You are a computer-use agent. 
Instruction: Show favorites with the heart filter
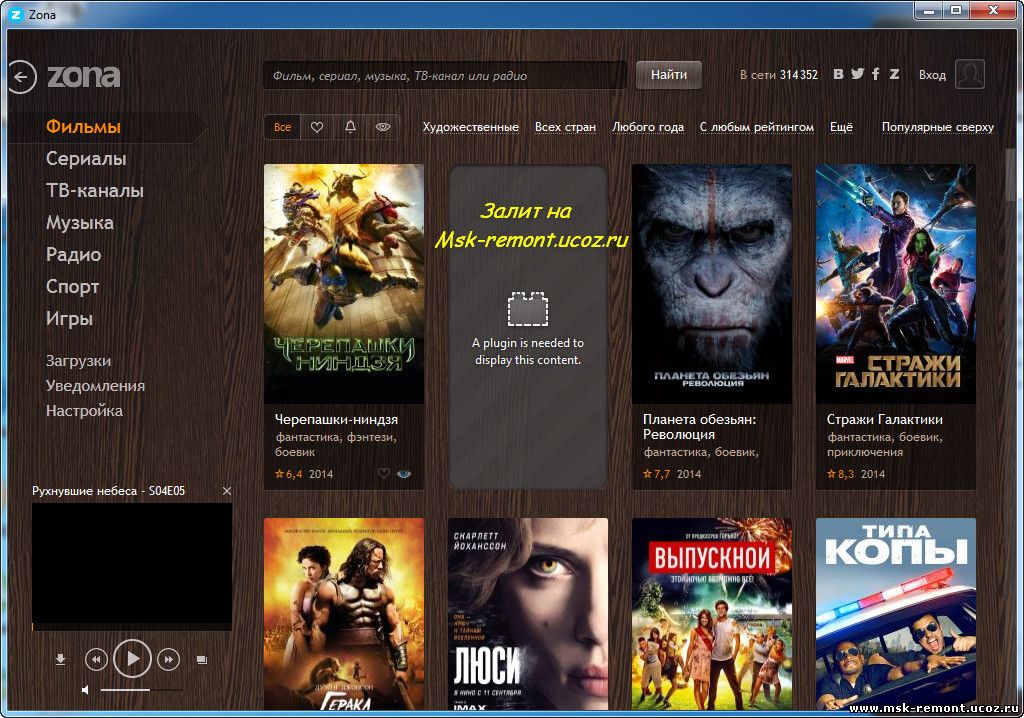(317, 127)
